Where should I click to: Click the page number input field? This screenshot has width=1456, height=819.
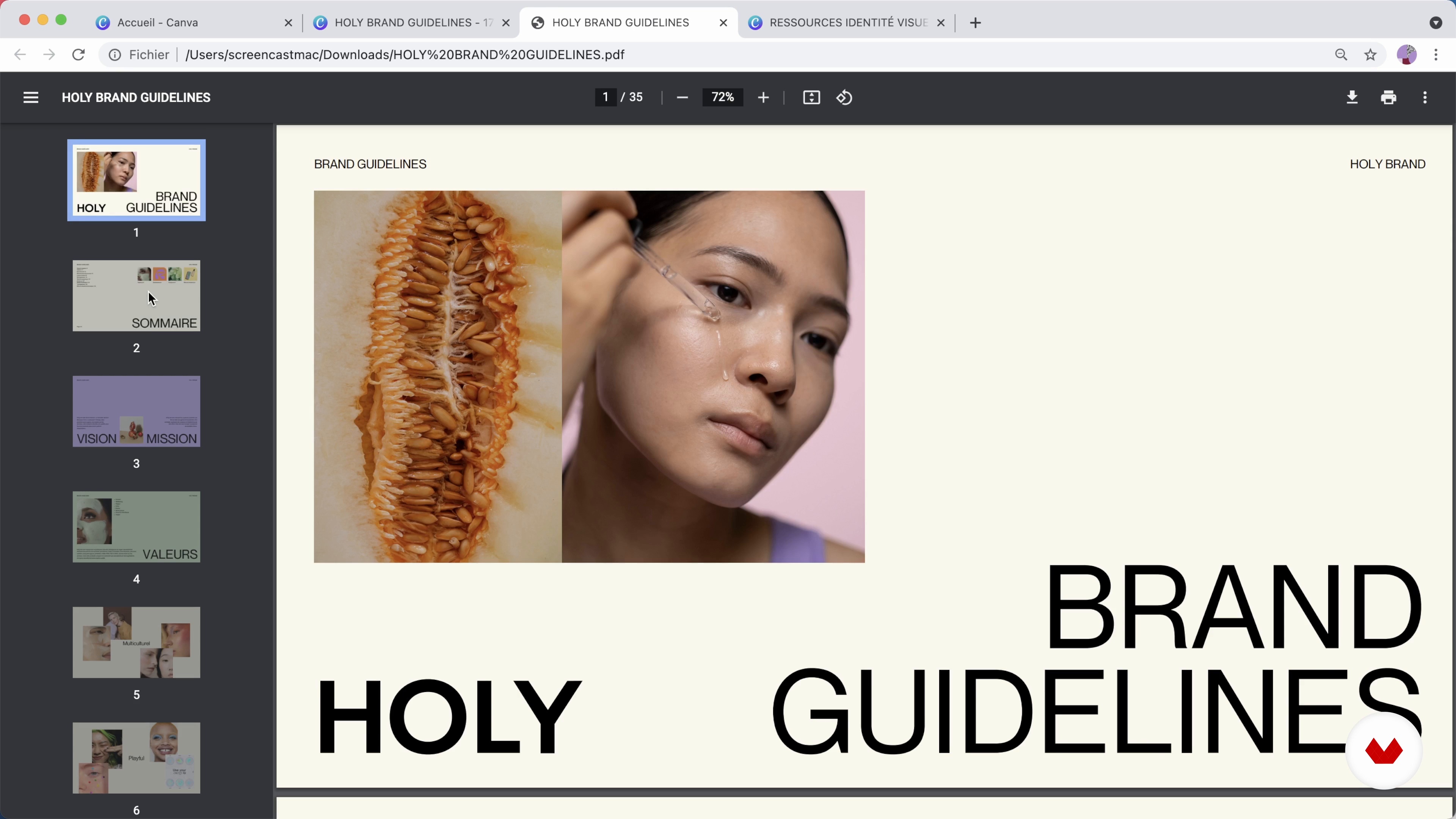tap(606, 98)
